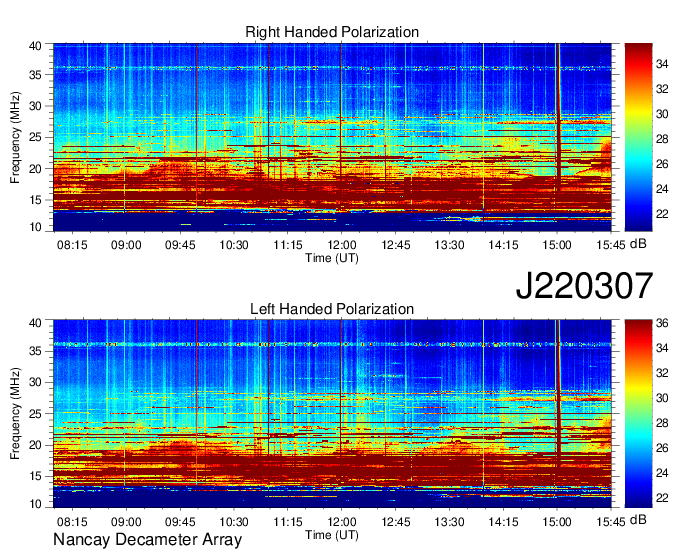Click the 30 MHz tick of Right Handed plot
The width and height of the screenshot is (680, 552).
(x=35, y=106)
